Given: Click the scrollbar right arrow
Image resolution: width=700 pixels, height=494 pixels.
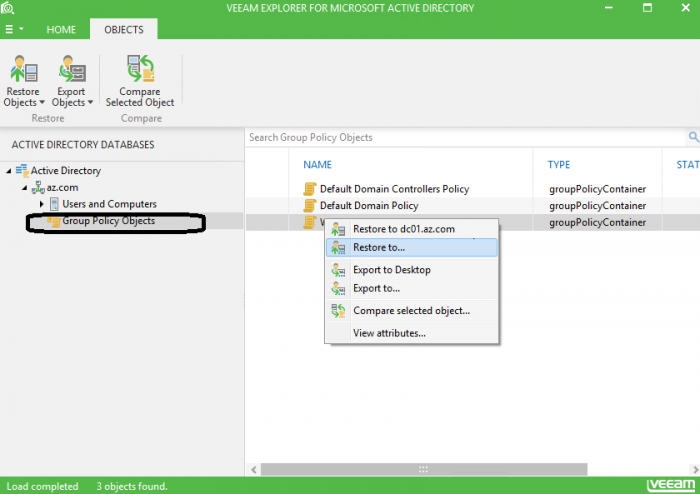Looking at the screenshot, I should tap(695, 469).
